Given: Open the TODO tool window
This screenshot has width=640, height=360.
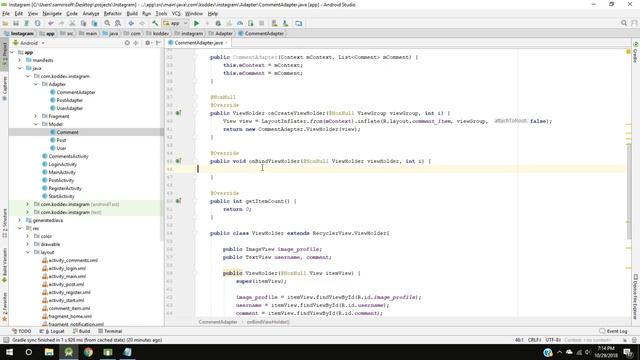Looking at the screenshot, I should pyautogui.click(x=22, y=331).
